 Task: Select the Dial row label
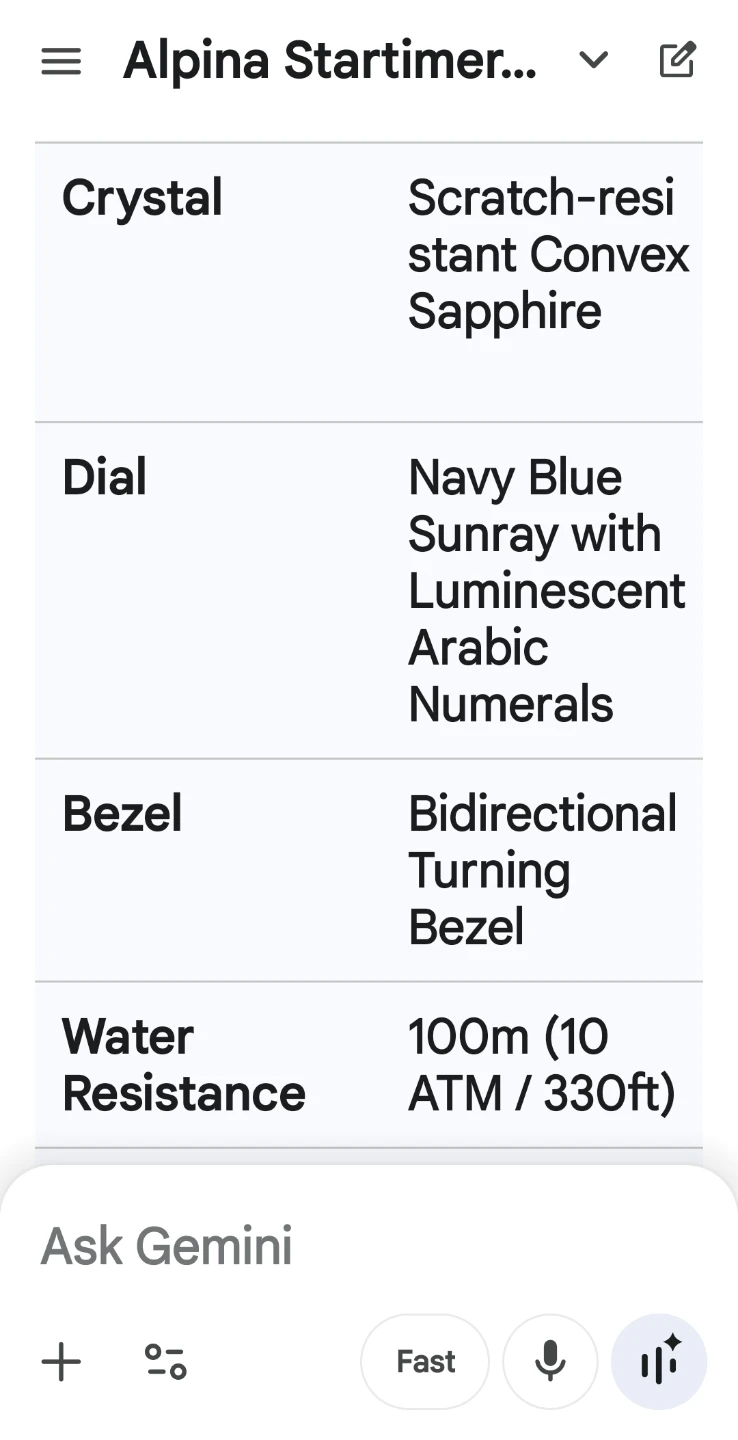[x=104, y=477]
